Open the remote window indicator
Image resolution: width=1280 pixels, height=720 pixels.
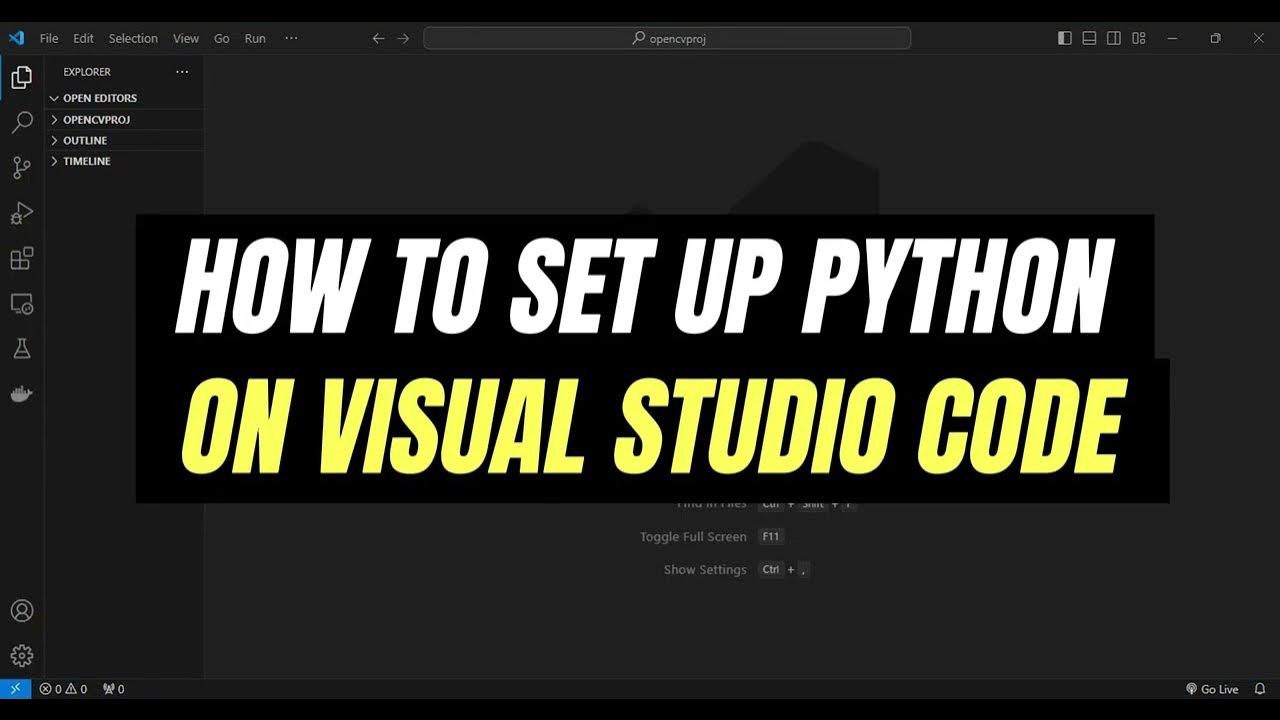click(15, 689)
